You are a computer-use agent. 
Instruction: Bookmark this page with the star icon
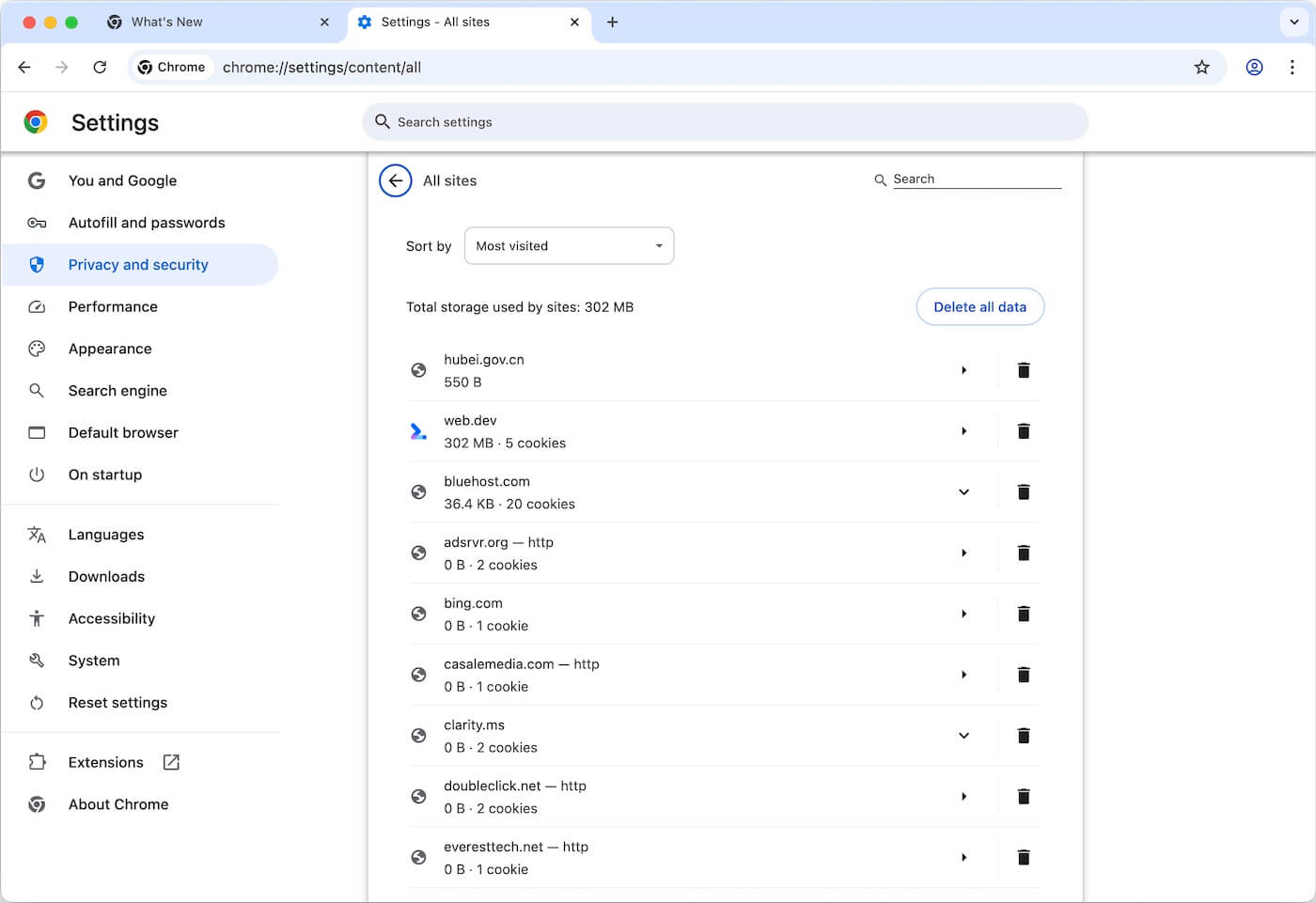pyautogui.click(x=1201, y=67)
